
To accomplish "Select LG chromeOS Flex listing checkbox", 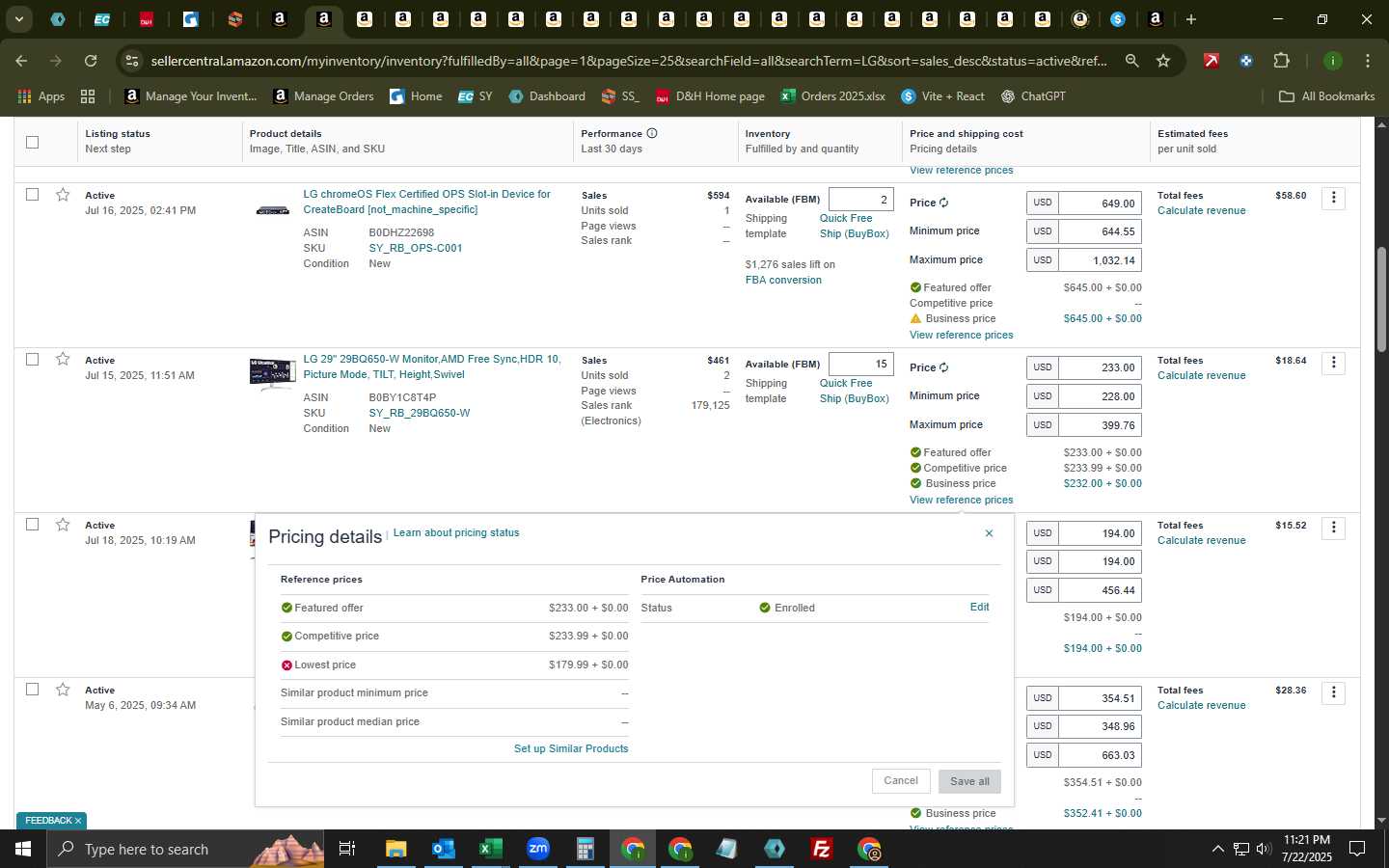I will pos(32,195).
